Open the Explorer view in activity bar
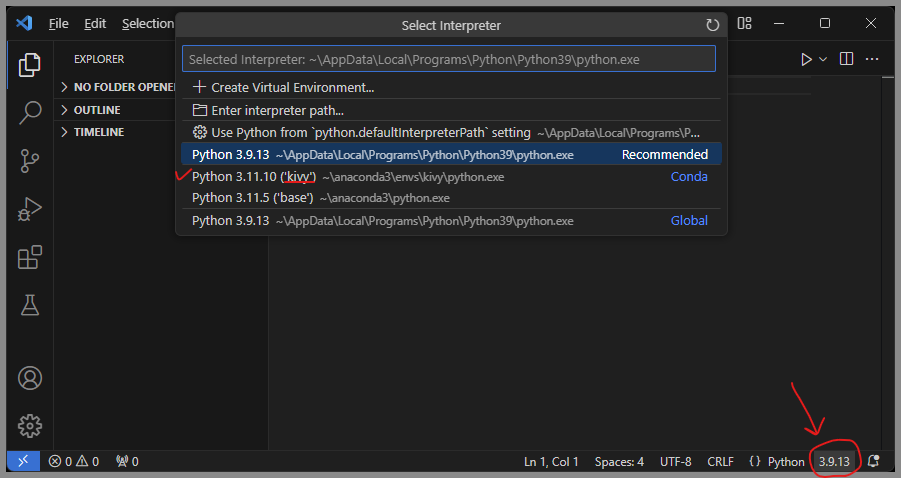Viewport: 901px width, 478px height. coord(29,65)
